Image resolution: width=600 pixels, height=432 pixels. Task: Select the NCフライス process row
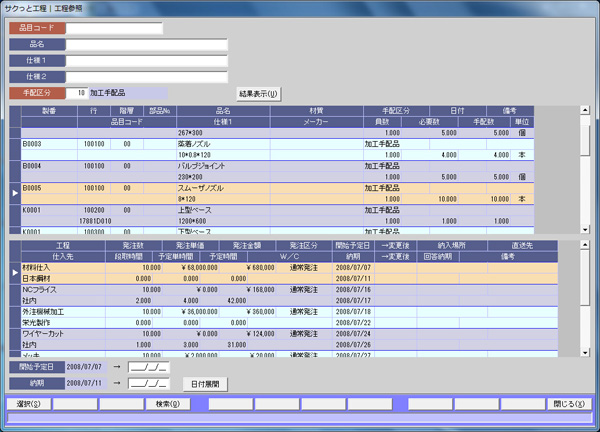48,290
